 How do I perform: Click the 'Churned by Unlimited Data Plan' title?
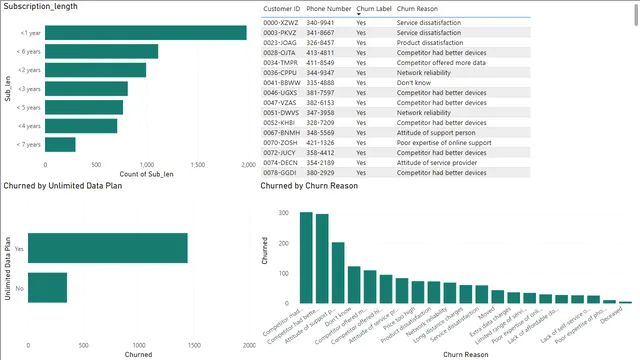pyautogui.click(x=63, y=186)
